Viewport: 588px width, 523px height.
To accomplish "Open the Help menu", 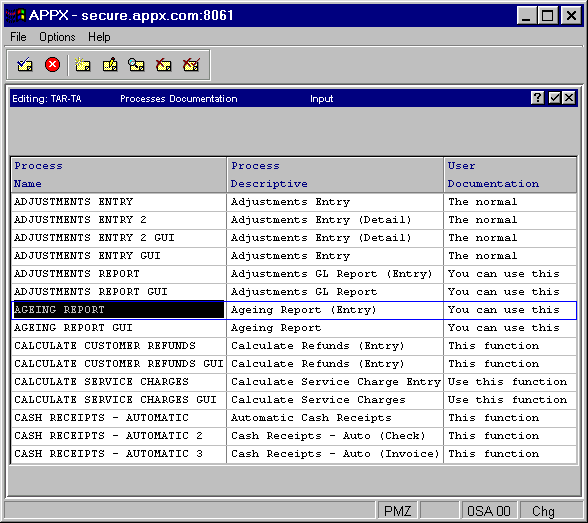I will tap(99, 37).
